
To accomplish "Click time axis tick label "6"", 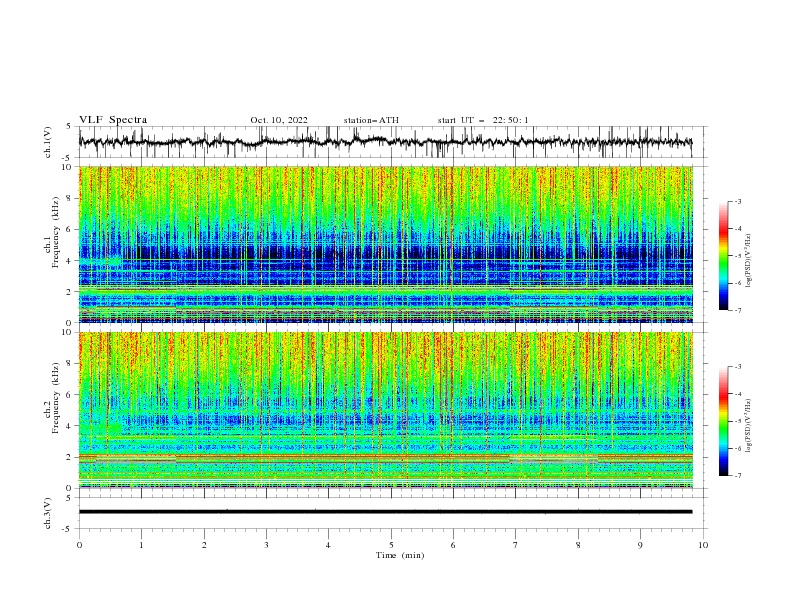I will (x=453, y=545).
